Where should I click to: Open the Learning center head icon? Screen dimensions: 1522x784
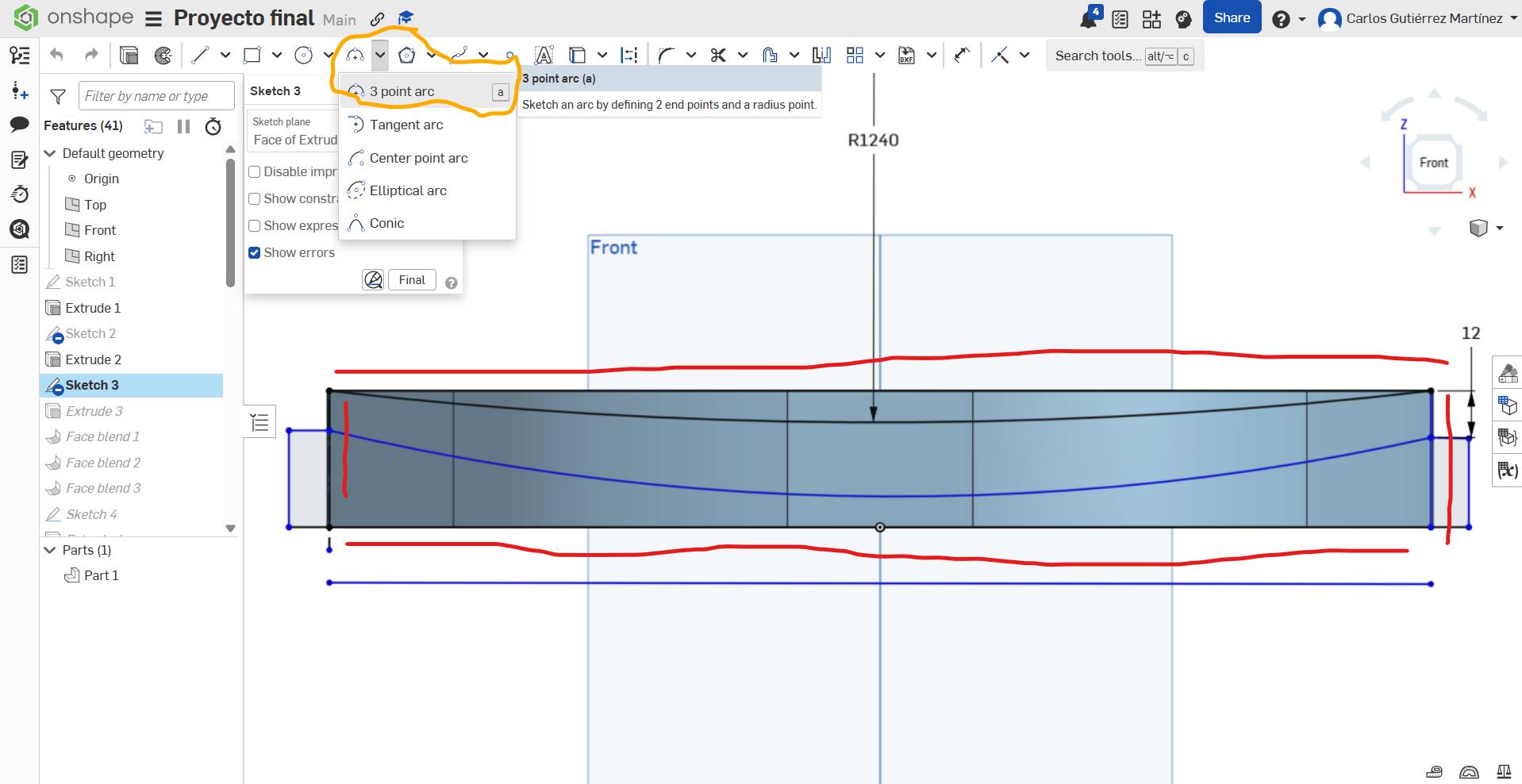point(1183,19)
